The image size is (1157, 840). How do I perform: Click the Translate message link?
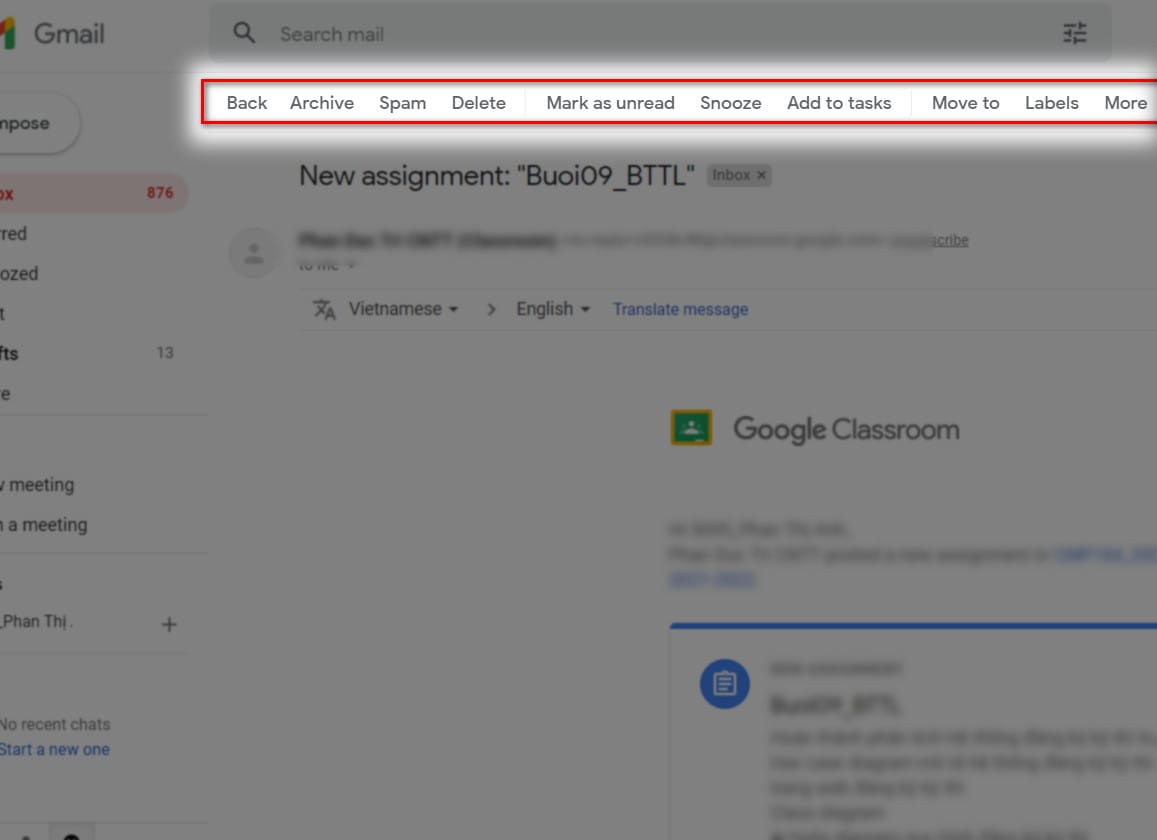pyautogui.click(x=680, y=309)
